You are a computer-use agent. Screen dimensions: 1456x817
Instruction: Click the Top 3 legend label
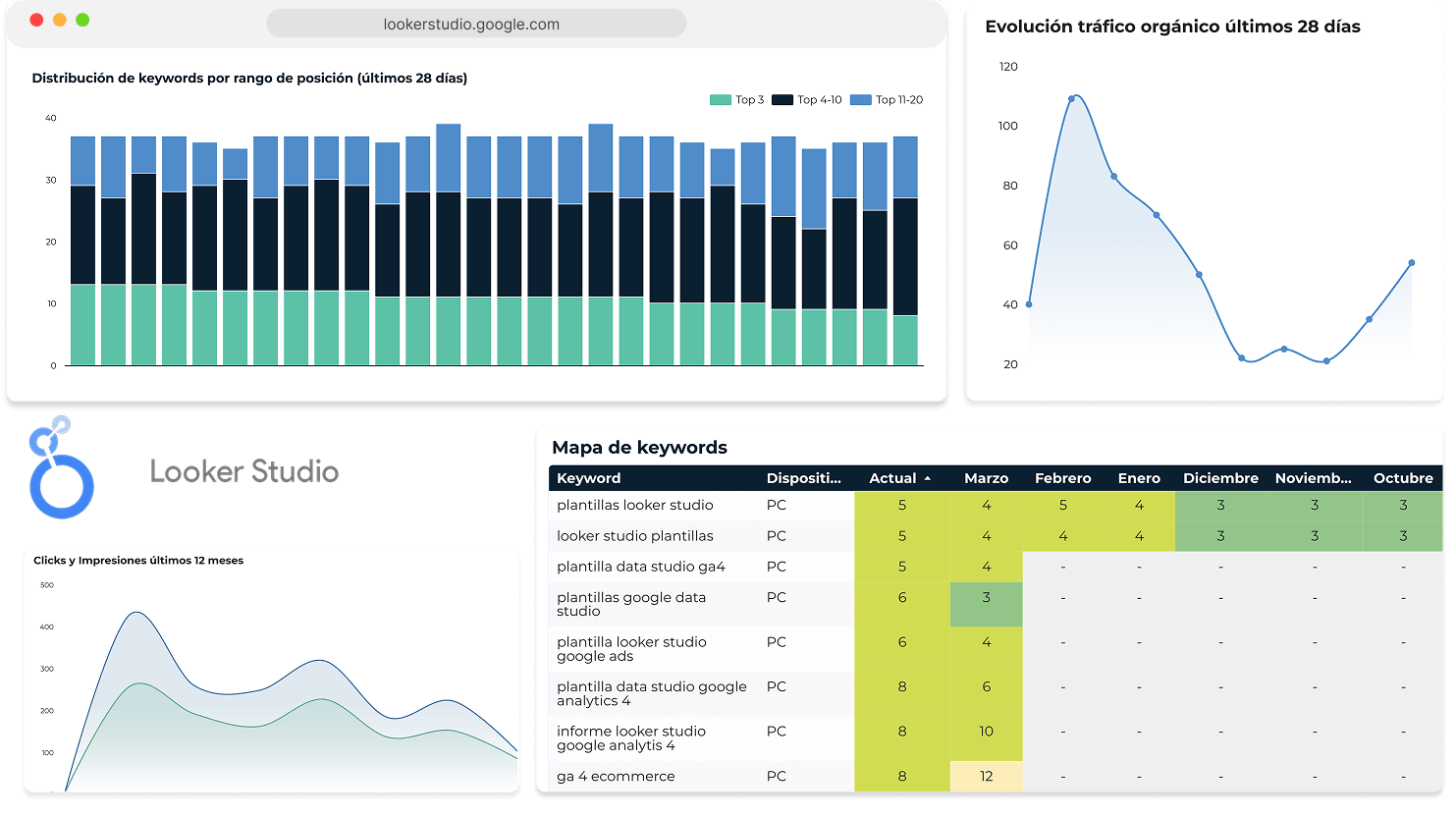750,100
